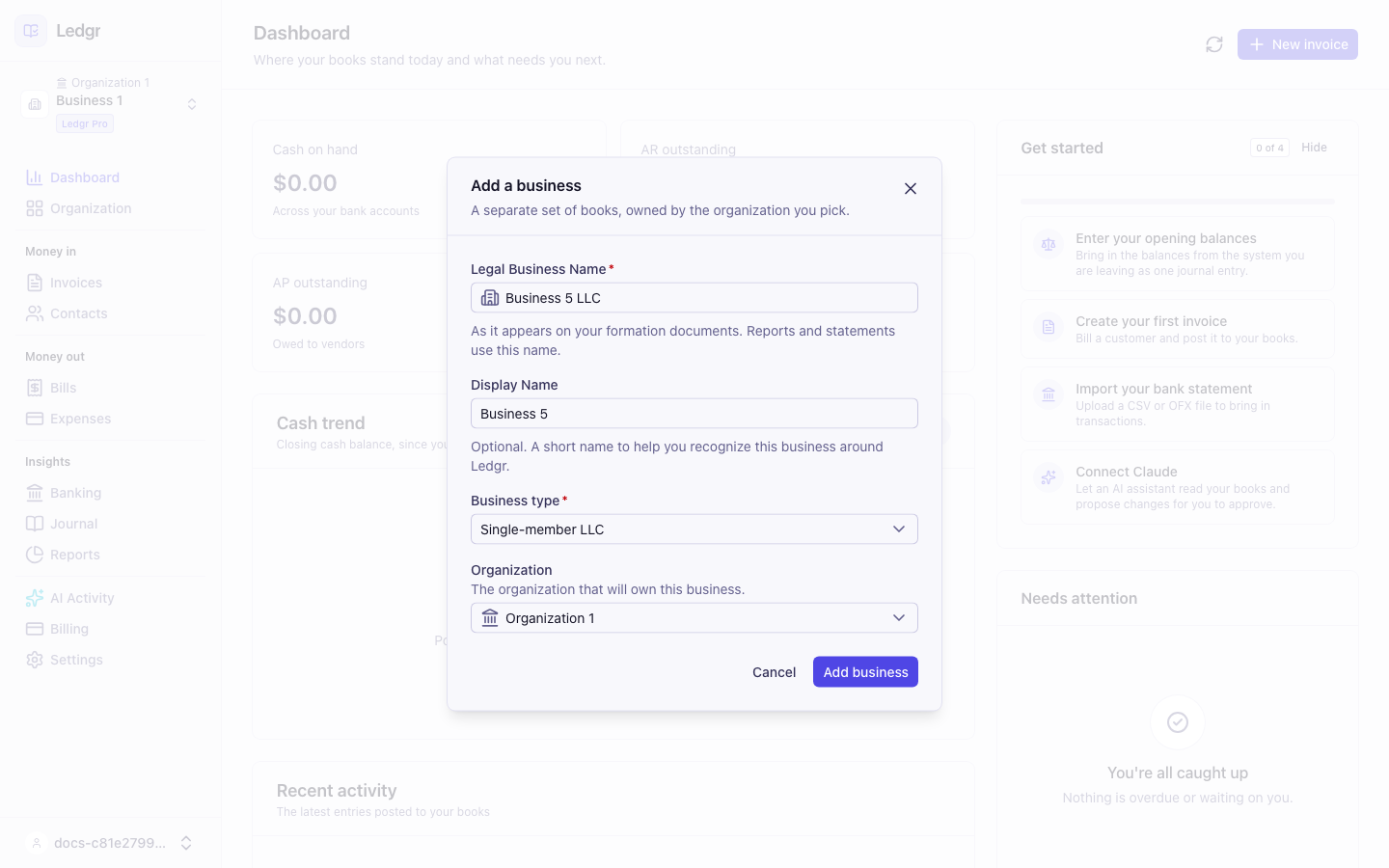Click the AP outstanding $0.00 value
Image resolution: width=1389 pixels, height=868 pixels.
(x=305, y=316)
